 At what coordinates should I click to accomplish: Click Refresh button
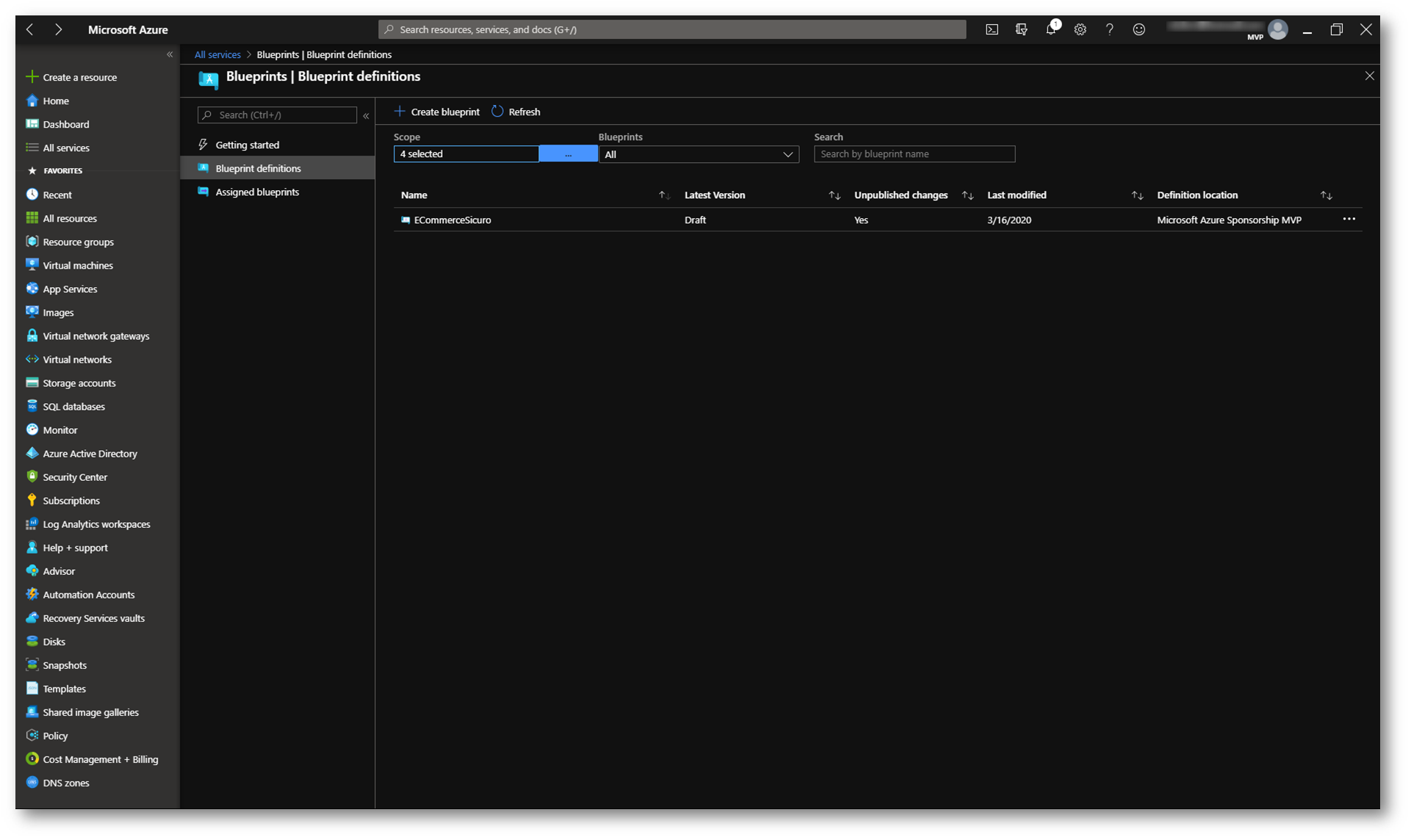click(516, 112)
